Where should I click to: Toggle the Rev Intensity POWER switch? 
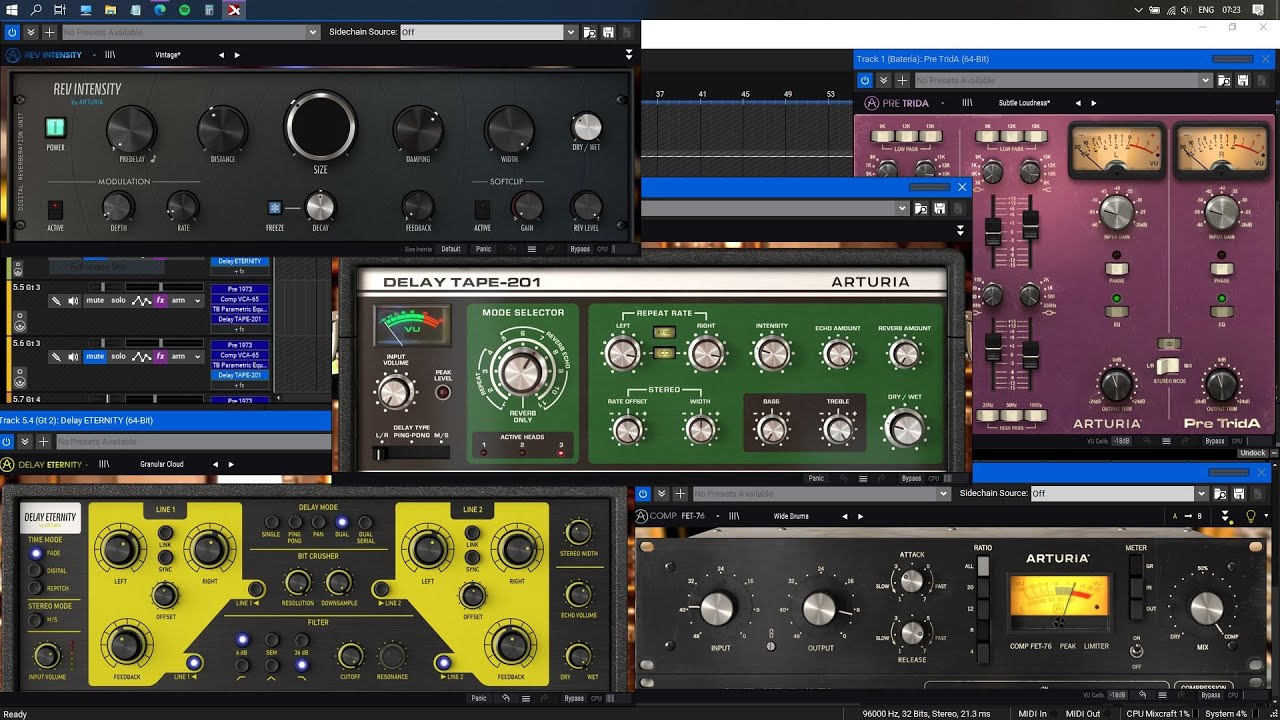tap(55, 128)
